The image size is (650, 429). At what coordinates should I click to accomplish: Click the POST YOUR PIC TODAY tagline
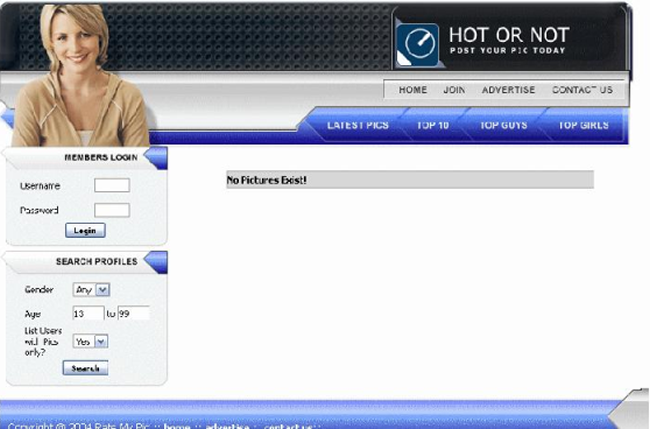[x=508, y=51]
